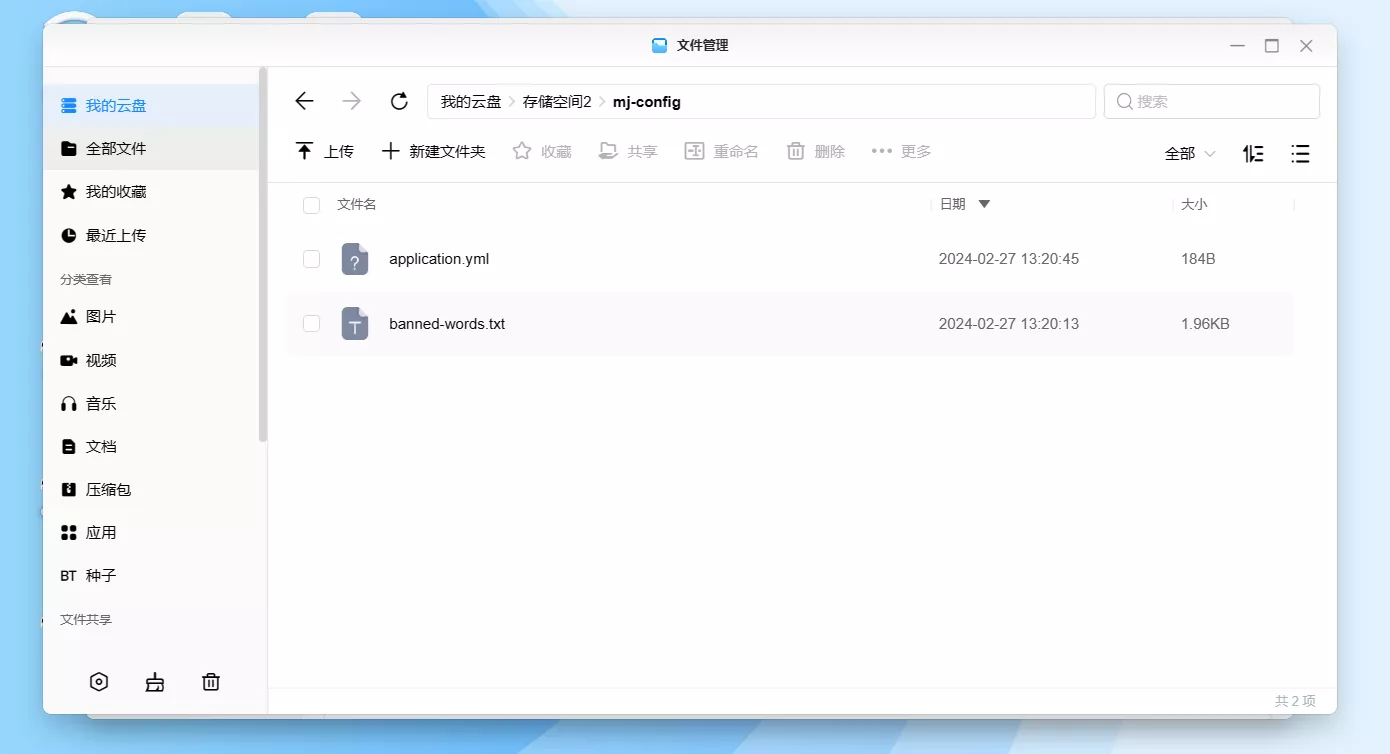Screen dimensions: 1390x754
Task: Click the delete trash icon in toolbar
Action: click(x=796, y=151)
